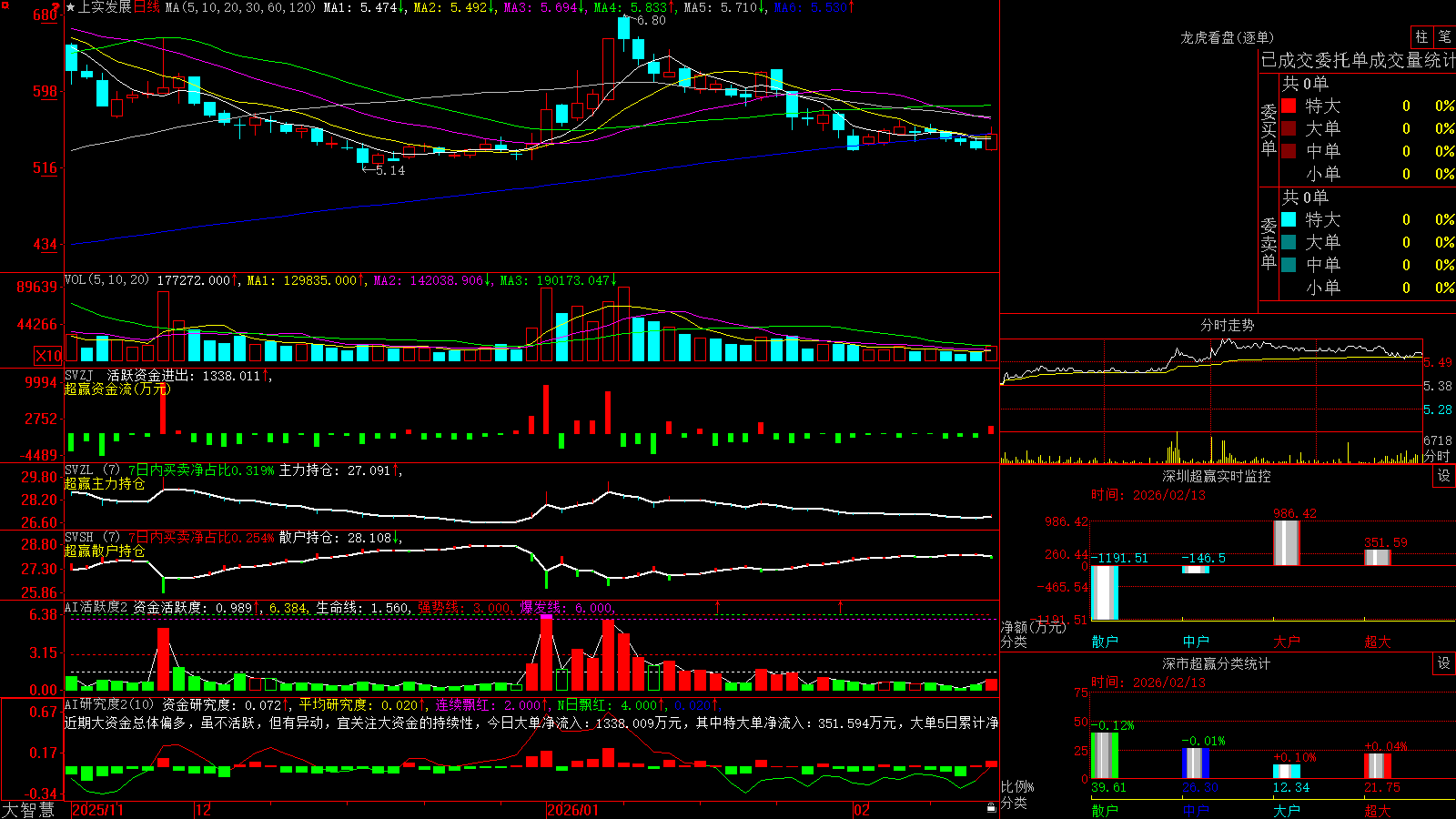Viewport: 1456px width, 819px height.
Task: Click the 5.14 low price annotation
Action: point(389,170)
